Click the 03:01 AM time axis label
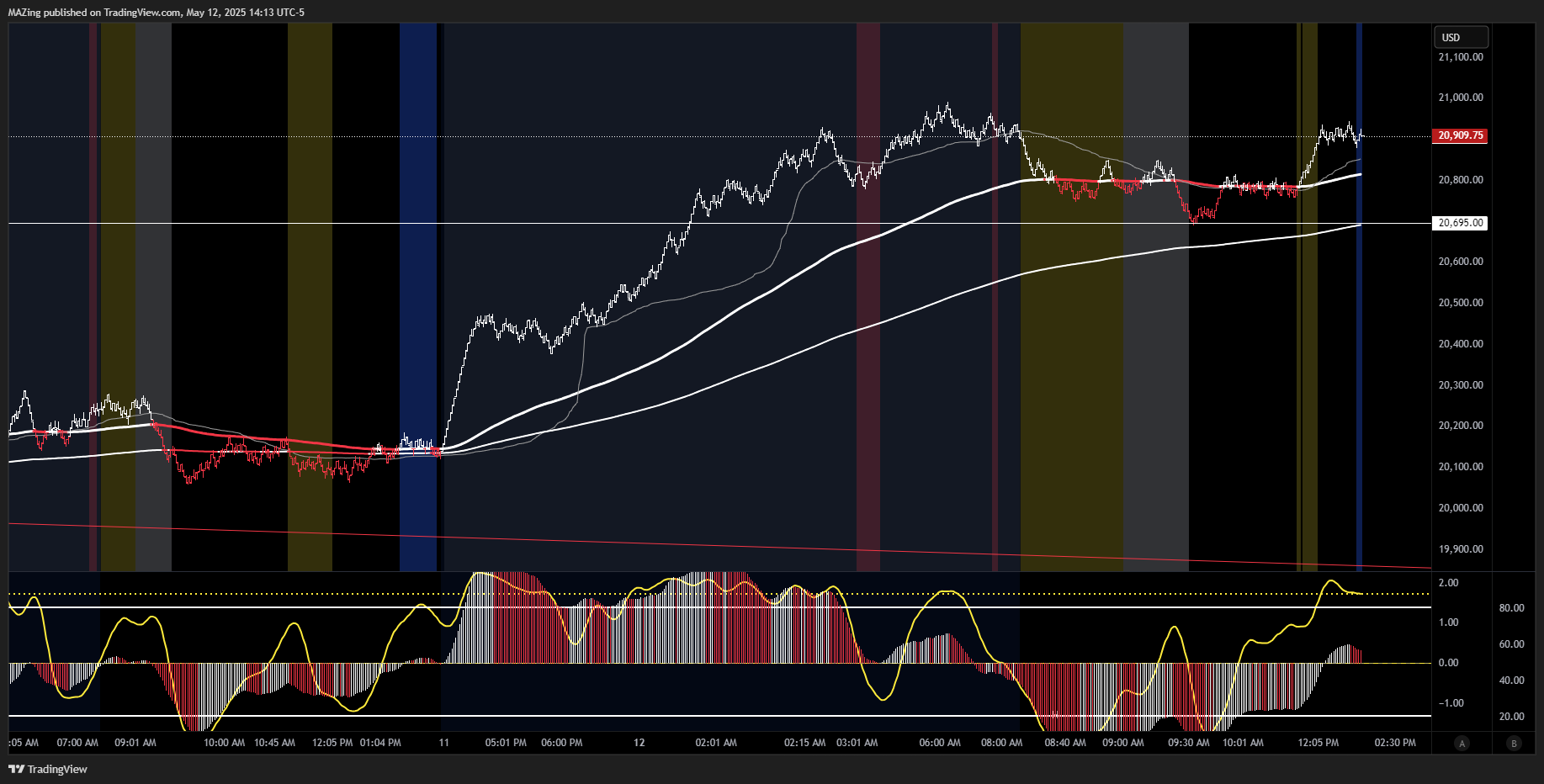 pos(857,743)
